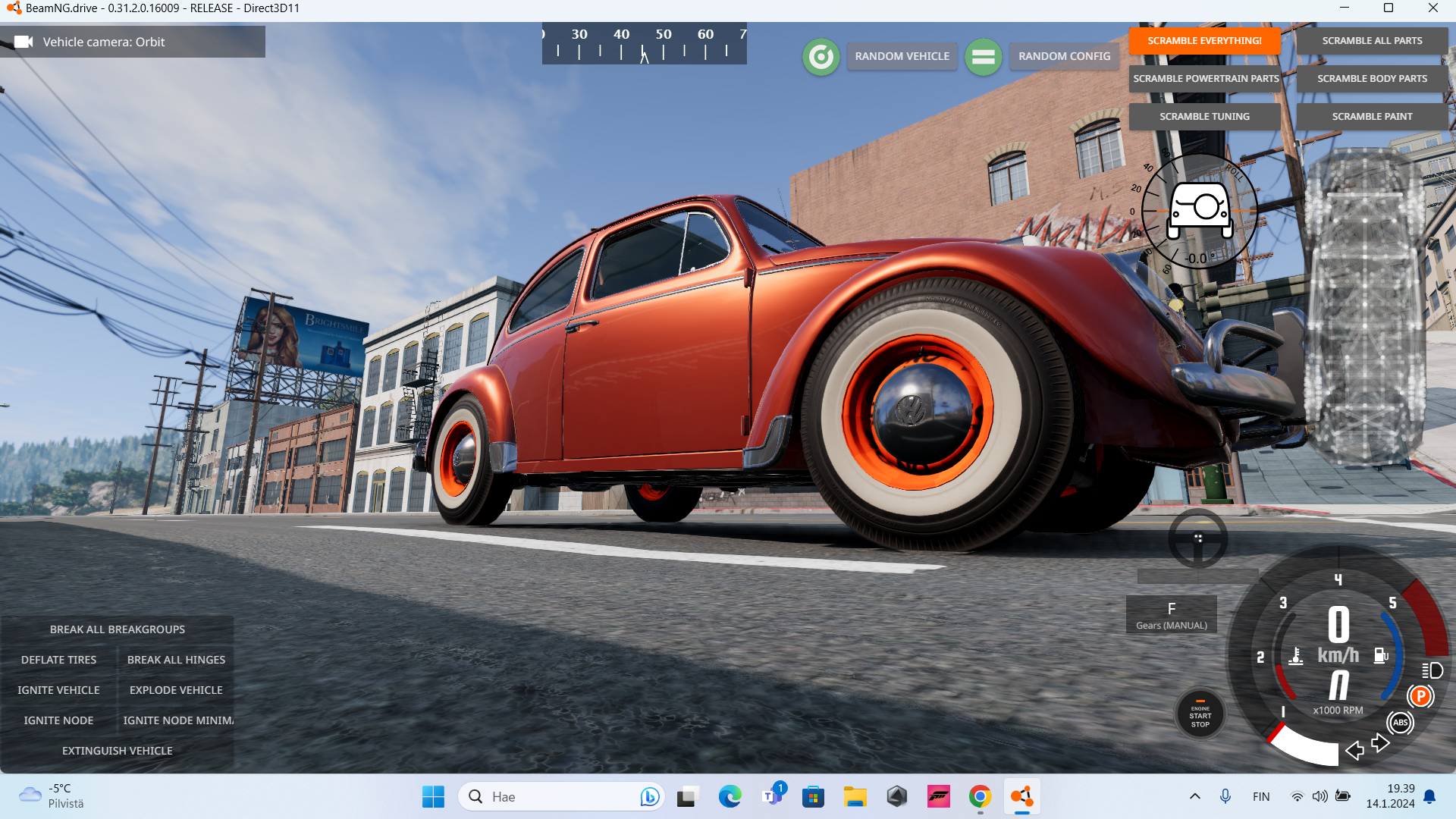
Task: Click the compass heading strip
Action: point(644,43)
